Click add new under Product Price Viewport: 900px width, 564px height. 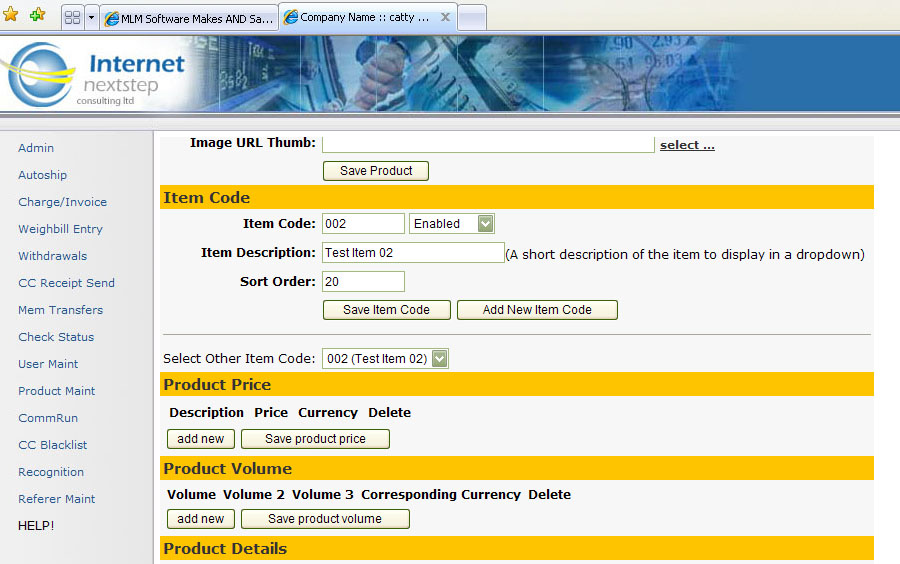pos(201,439)
